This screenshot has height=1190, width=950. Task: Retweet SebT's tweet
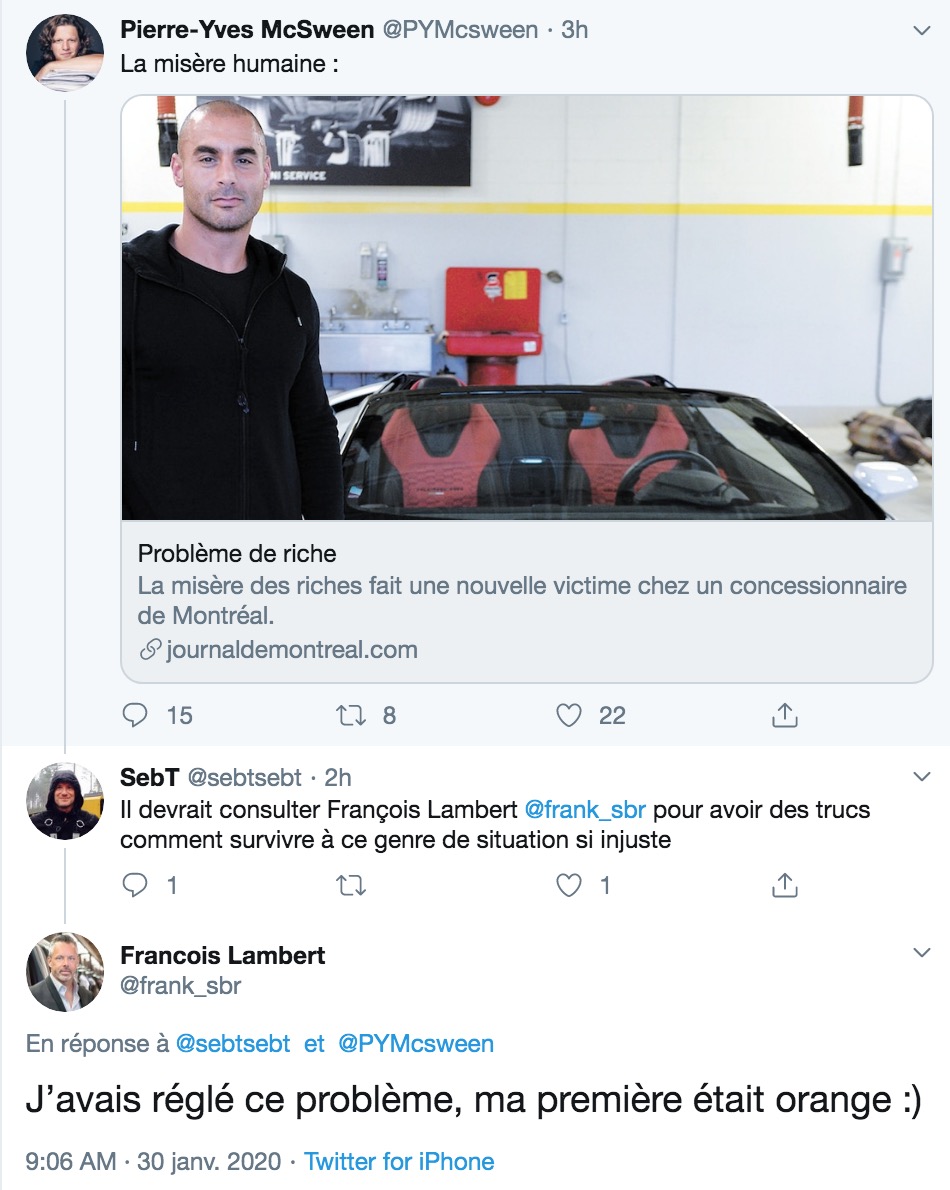351,885
